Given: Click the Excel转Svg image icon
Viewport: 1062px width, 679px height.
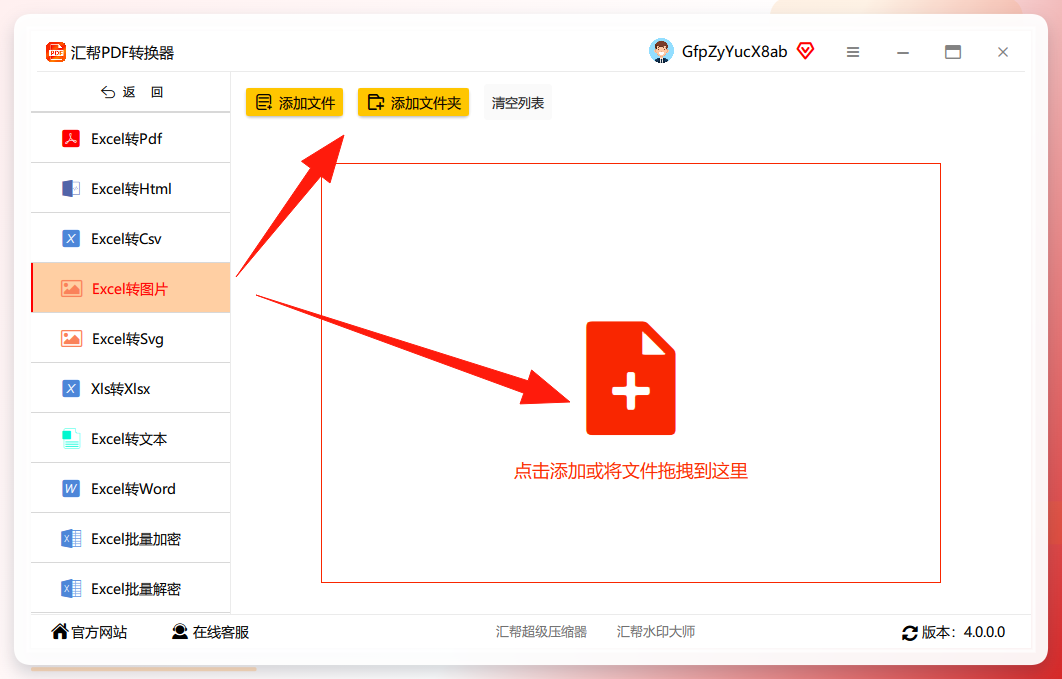Looking at the screenshot, I should click(71, 338).
